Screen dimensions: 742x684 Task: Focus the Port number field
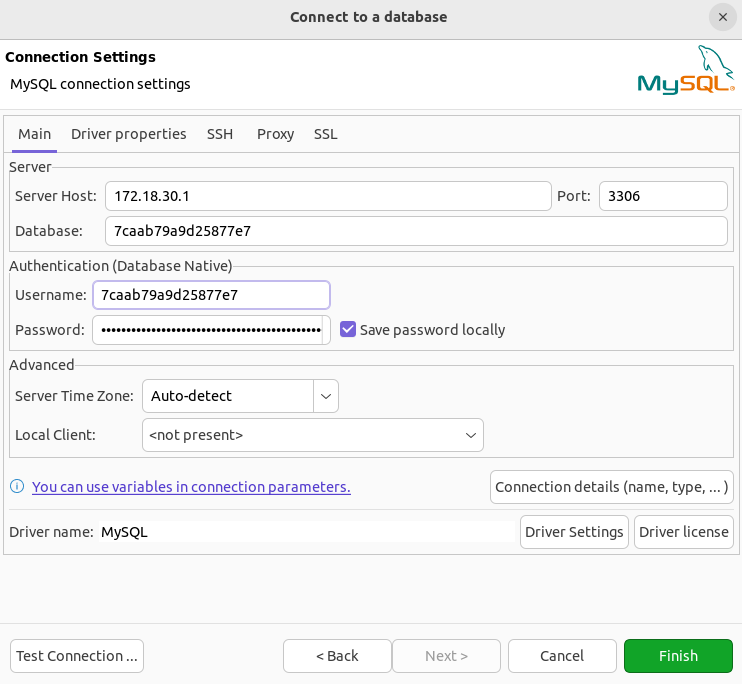(x=662, y=196)
